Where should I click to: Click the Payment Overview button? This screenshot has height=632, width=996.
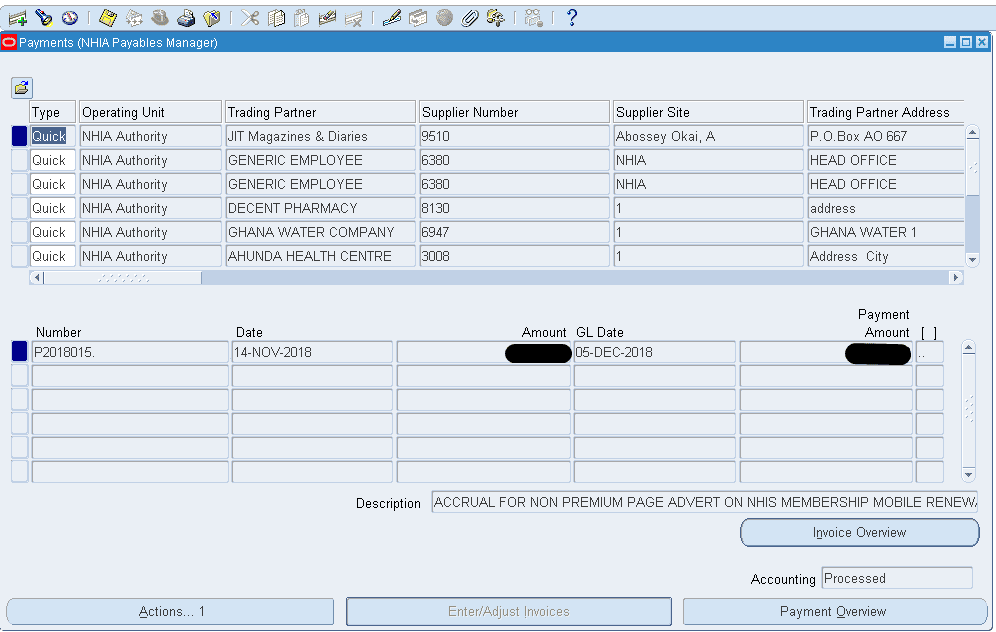click(x=832, y=611)
